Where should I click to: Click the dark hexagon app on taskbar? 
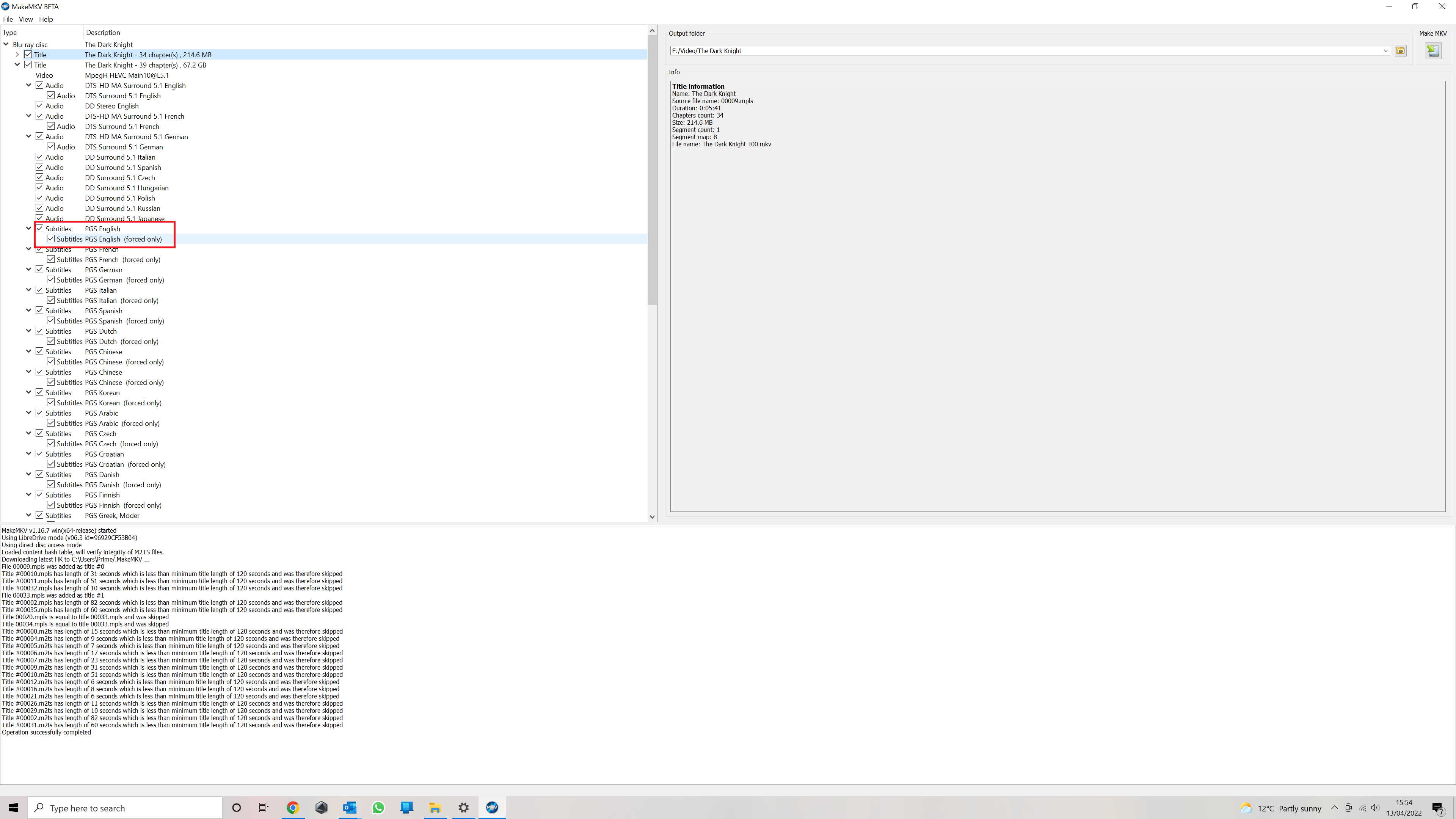(x=321, y=808)
